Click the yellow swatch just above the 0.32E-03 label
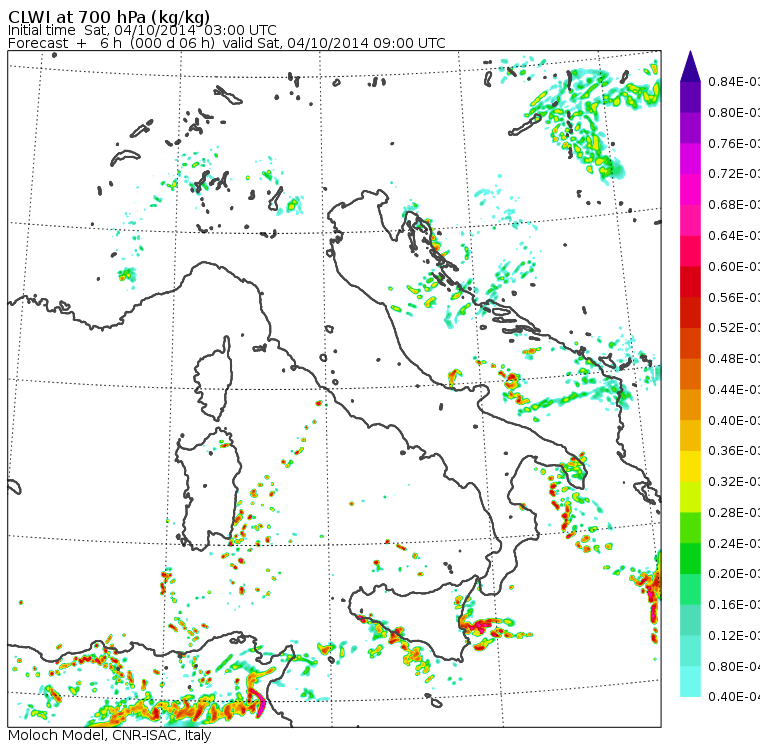The width and height of the screenshot is (760, 749). tap(690, 466)
